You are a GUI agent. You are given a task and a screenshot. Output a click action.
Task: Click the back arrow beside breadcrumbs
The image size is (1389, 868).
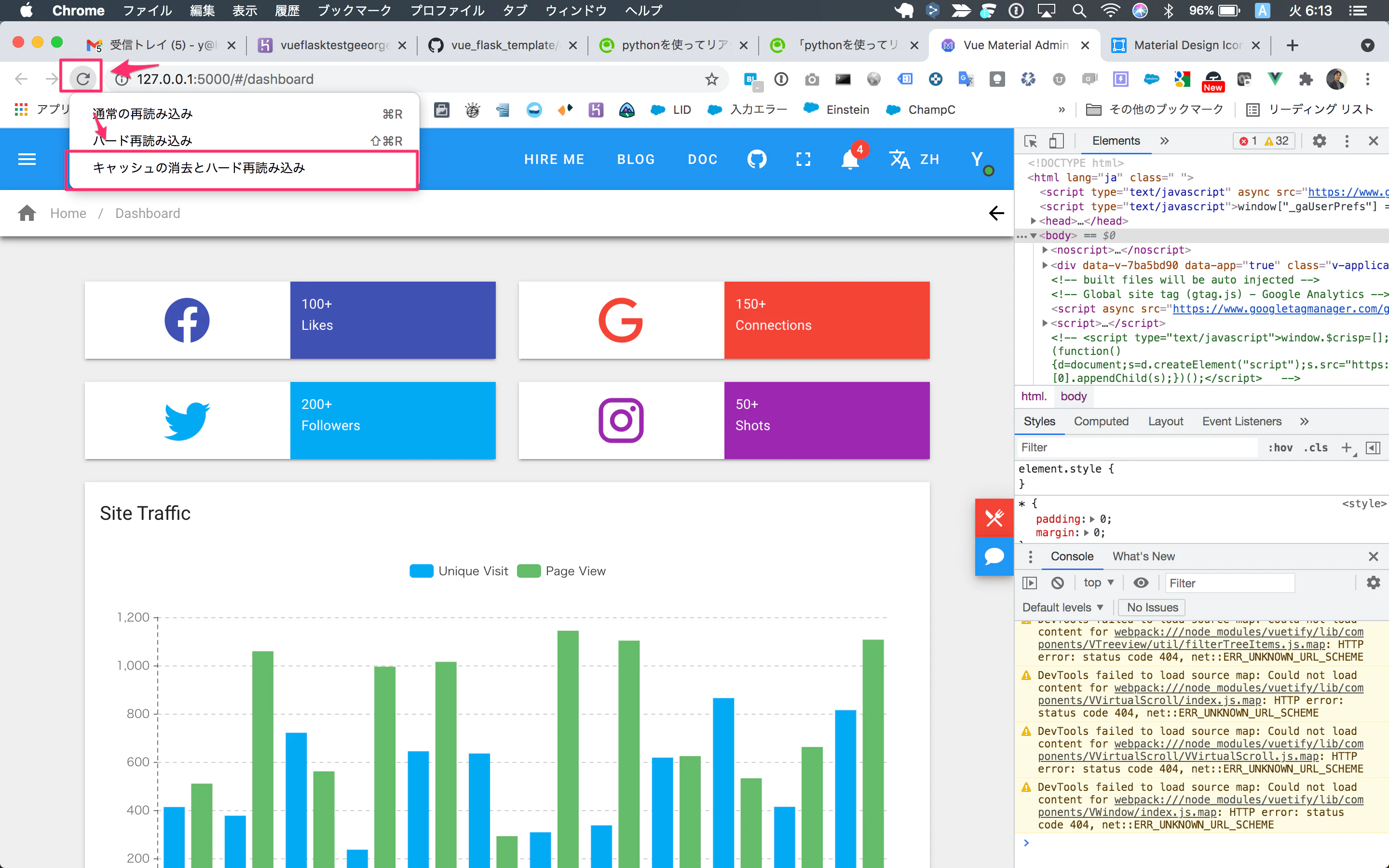996,213
